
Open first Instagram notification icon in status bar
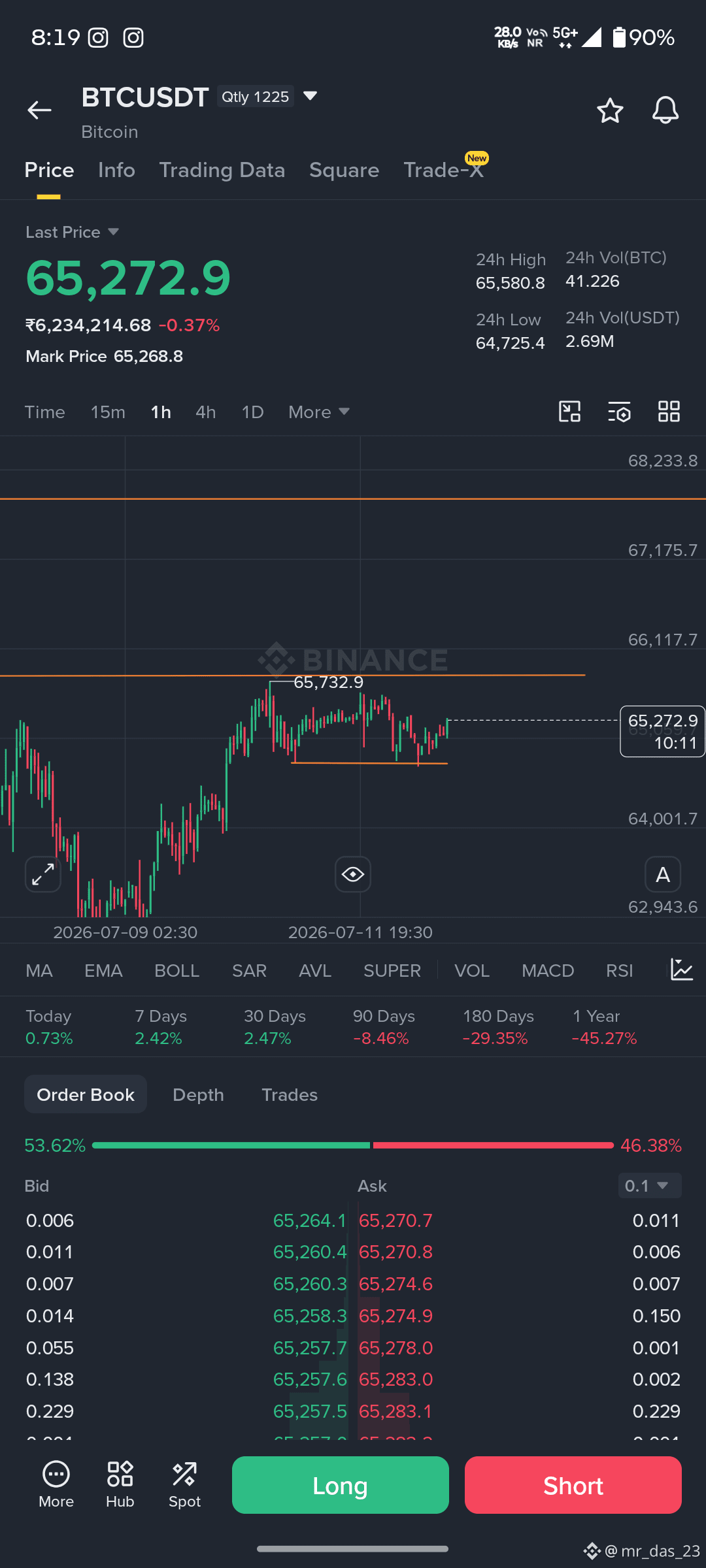click(x=98, y=38)
